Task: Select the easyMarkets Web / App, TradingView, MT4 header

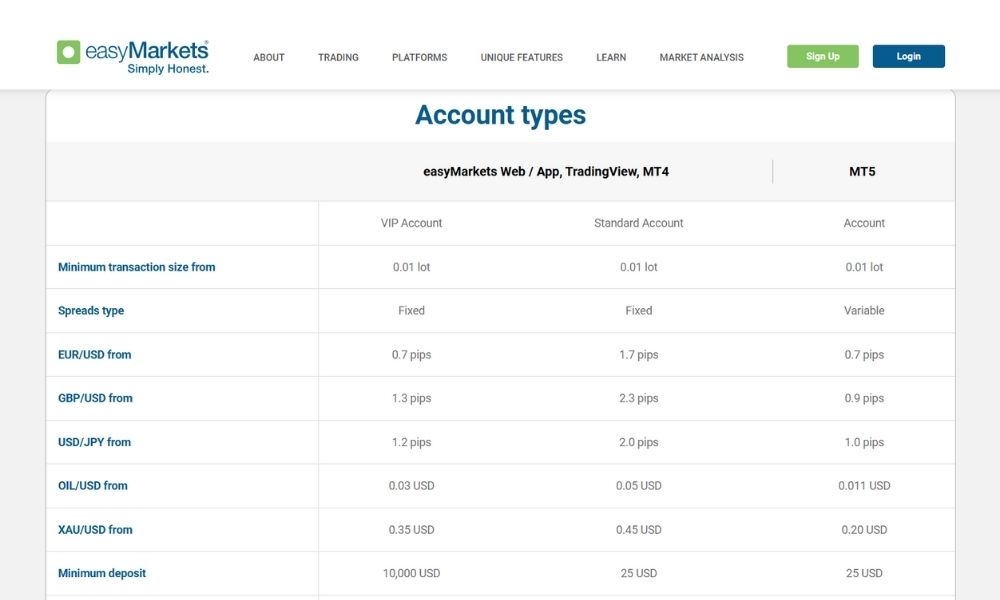Action: [546, 172]
